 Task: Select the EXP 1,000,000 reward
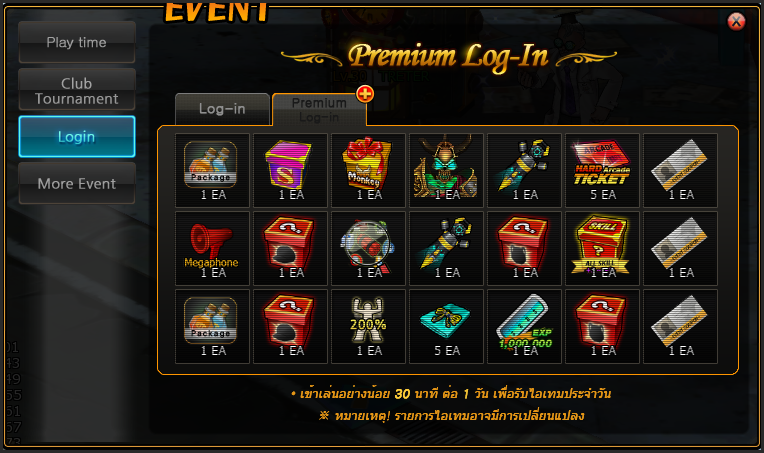[524, 326]
